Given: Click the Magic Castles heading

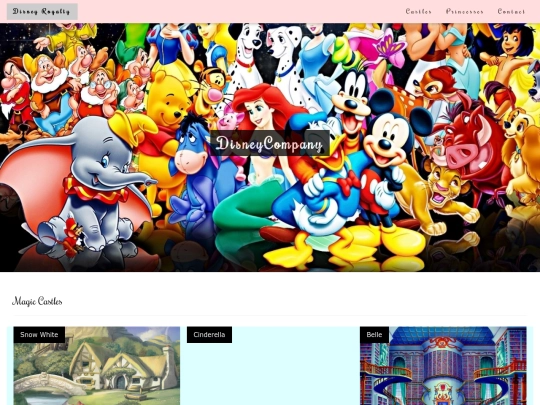Looking at the screenshot, I should pyautogui.click(x=37, y=301).
